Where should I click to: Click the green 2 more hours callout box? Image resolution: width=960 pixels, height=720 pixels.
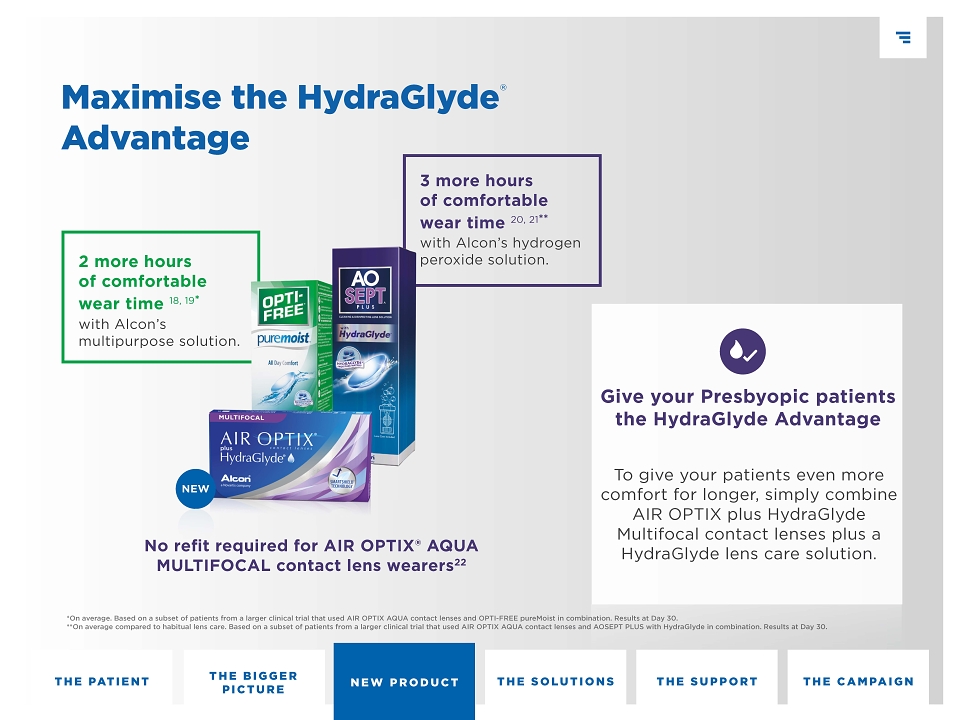[x=160, y=297]
